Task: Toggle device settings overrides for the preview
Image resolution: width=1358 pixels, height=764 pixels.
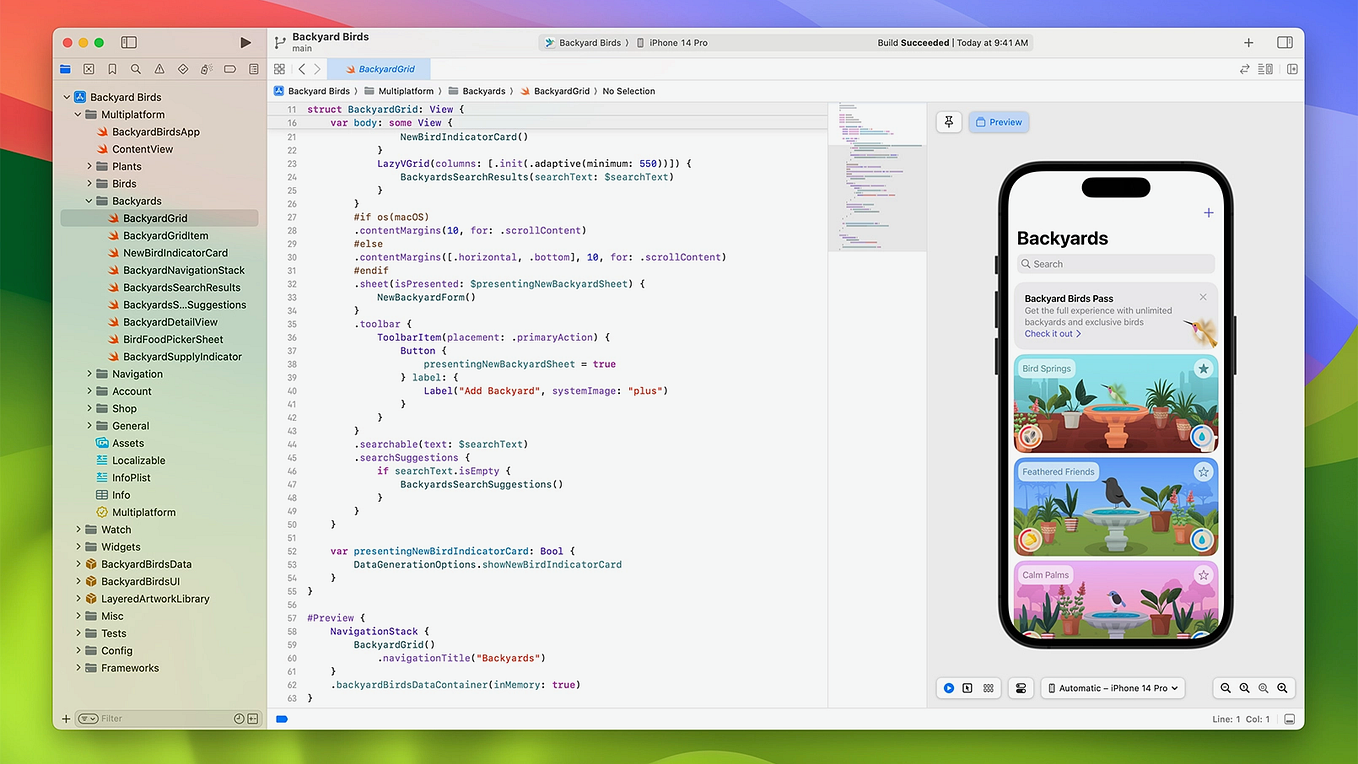Action: click(x=1021, y=688)
